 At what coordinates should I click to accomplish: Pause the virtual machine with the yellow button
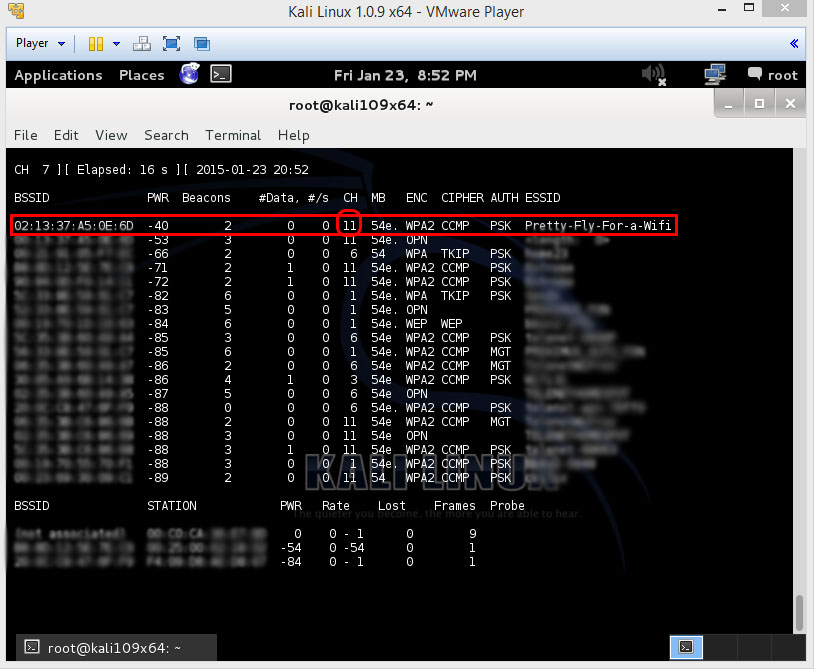(96, 44)
